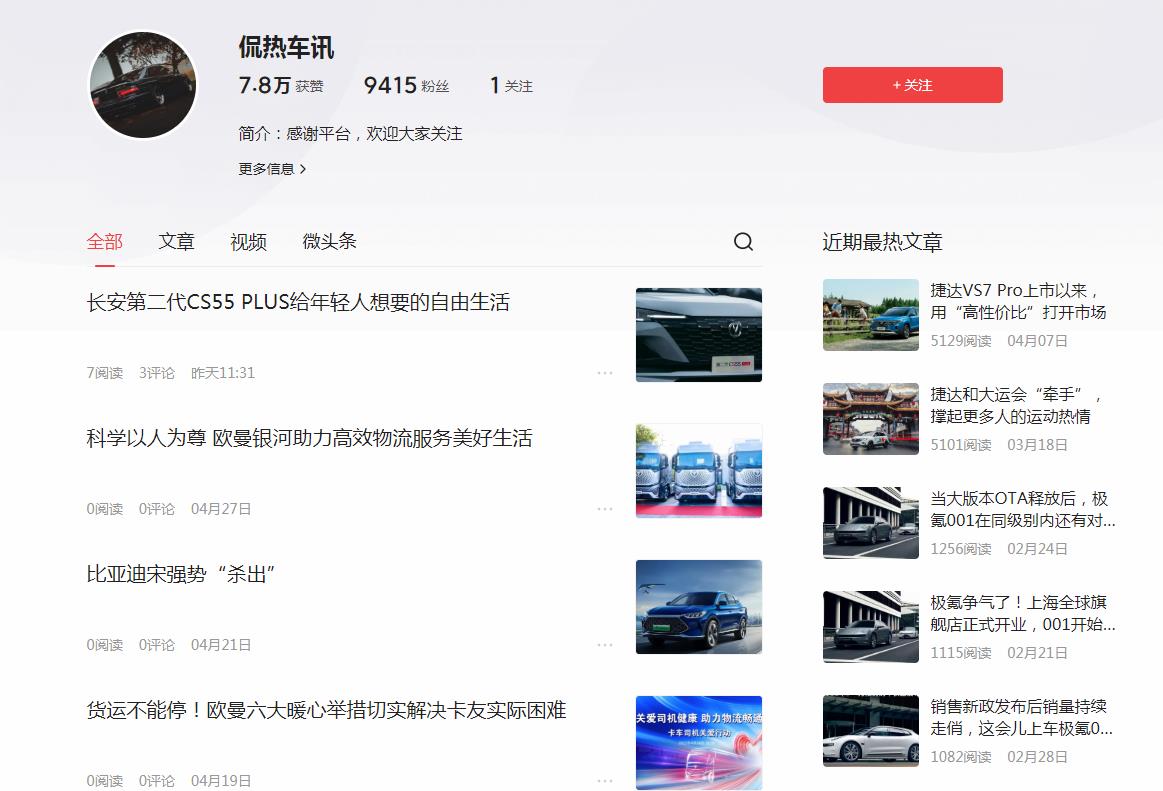Switch to the 文章 tab
Viewport: 1163px width, 791px height.
point(177,242)
